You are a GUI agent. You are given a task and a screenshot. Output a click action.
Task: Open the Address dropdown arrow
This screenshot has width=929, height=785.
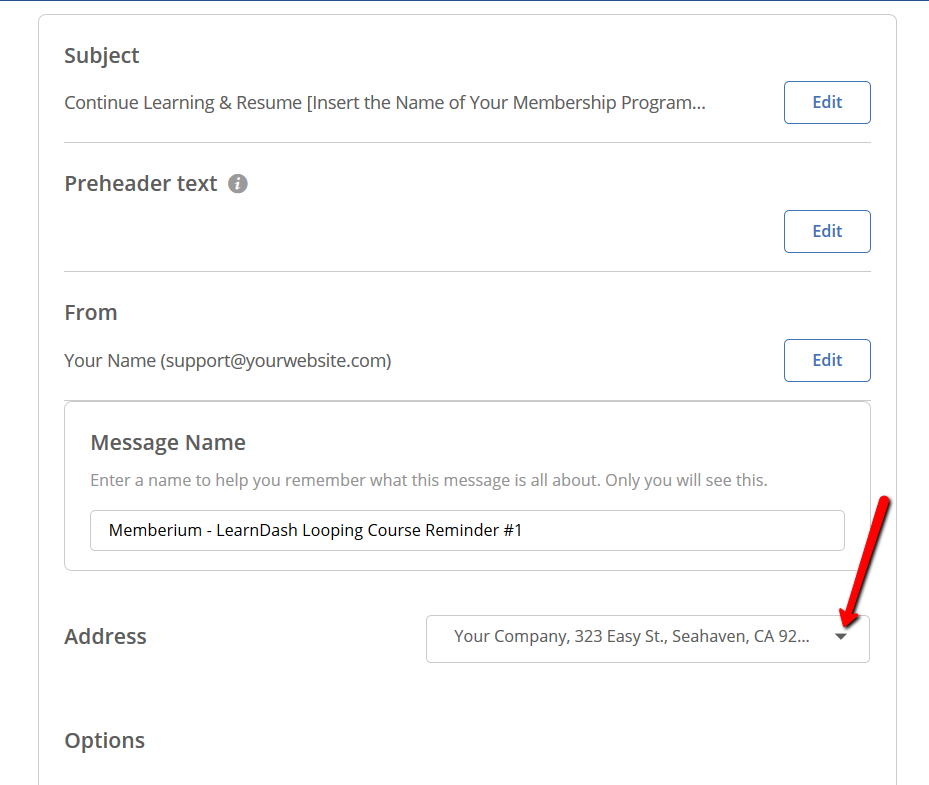(841, 637)
